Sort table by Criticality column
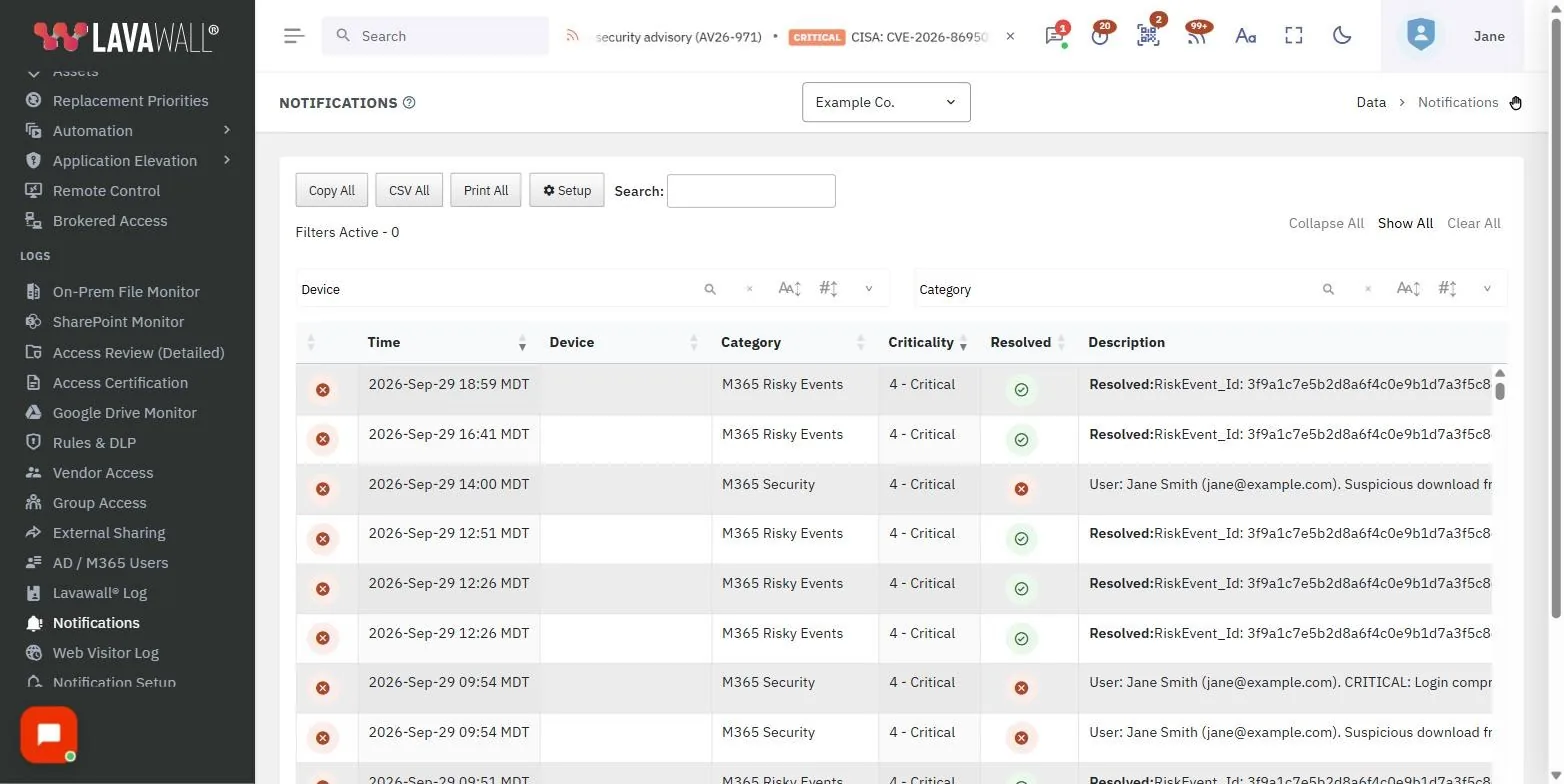The width and height of the screenshot is (1564, 784). 927,342
